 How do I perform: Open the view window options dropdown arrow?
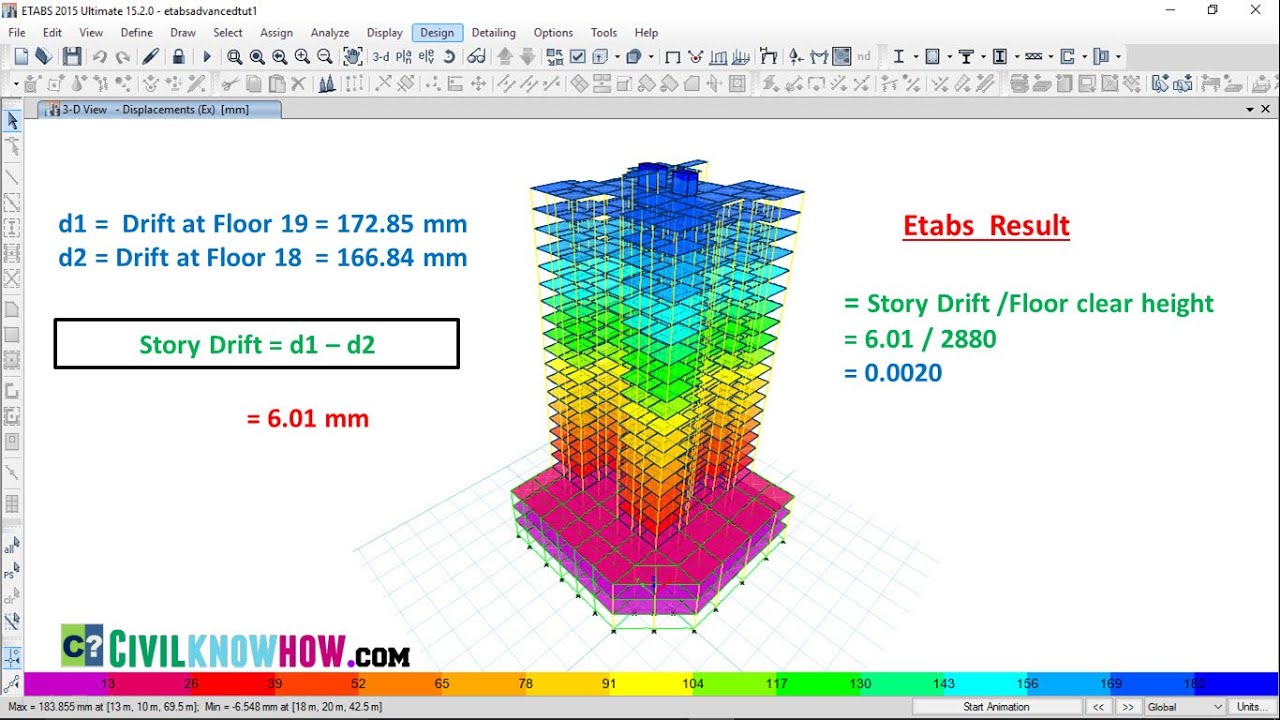pos(1250,109)
